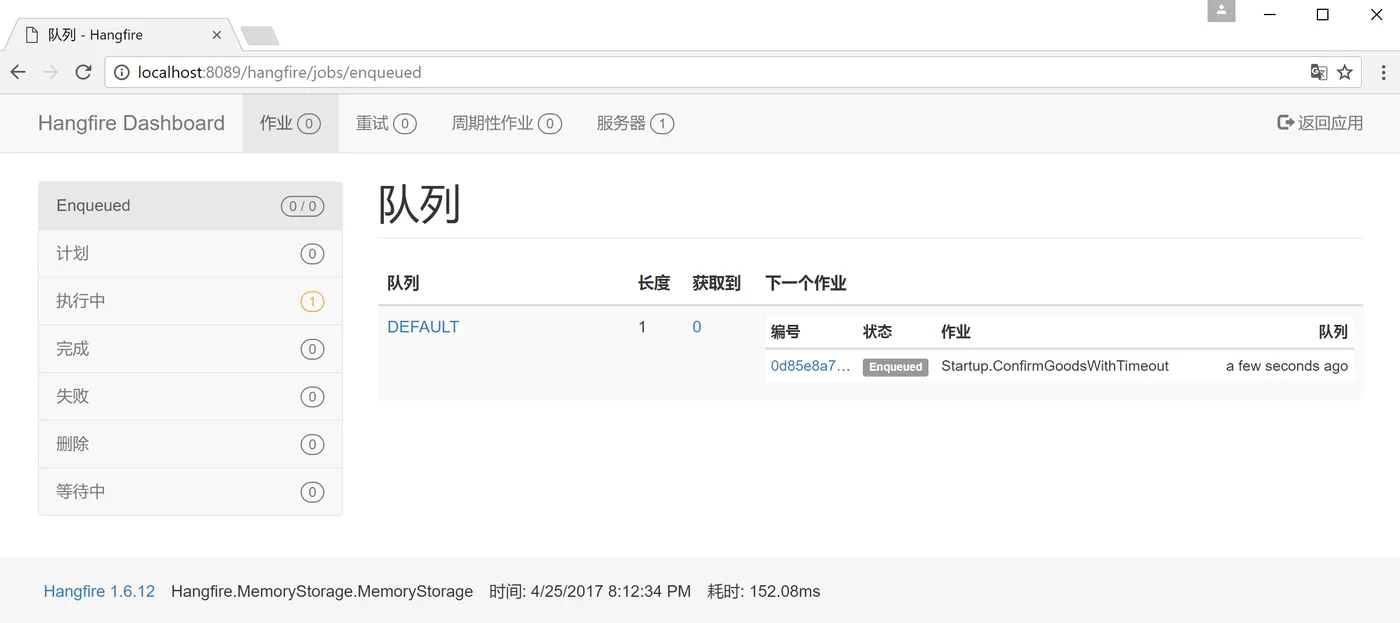This screenshot has width=1400, height=623.
Task: Open 等待中 jobs in the sidebar
Action: (190, 492)
